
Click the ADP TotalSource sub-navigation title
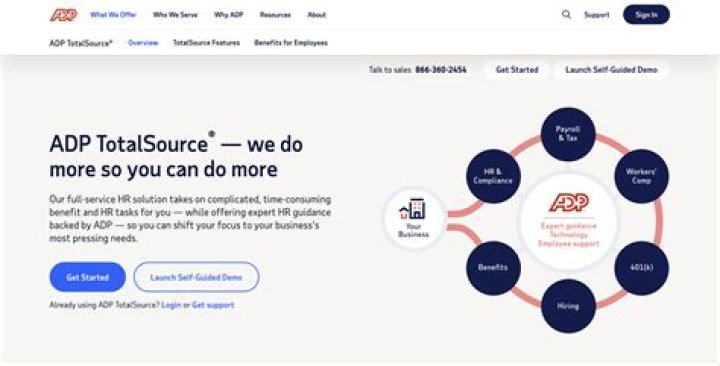tap(81, 43)
